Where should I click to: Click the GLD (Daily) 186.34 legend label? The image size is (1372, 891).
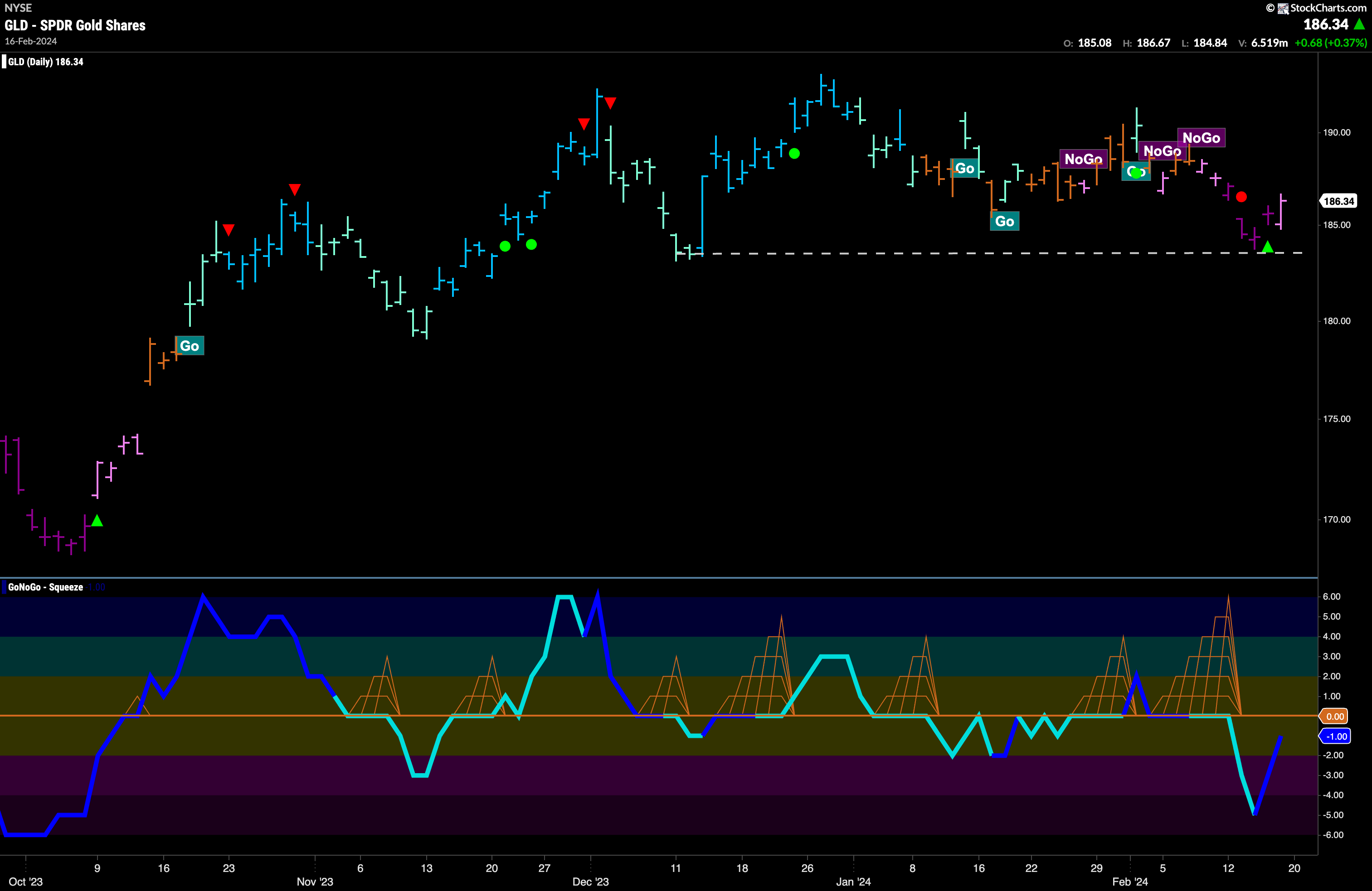click(45, 62)
